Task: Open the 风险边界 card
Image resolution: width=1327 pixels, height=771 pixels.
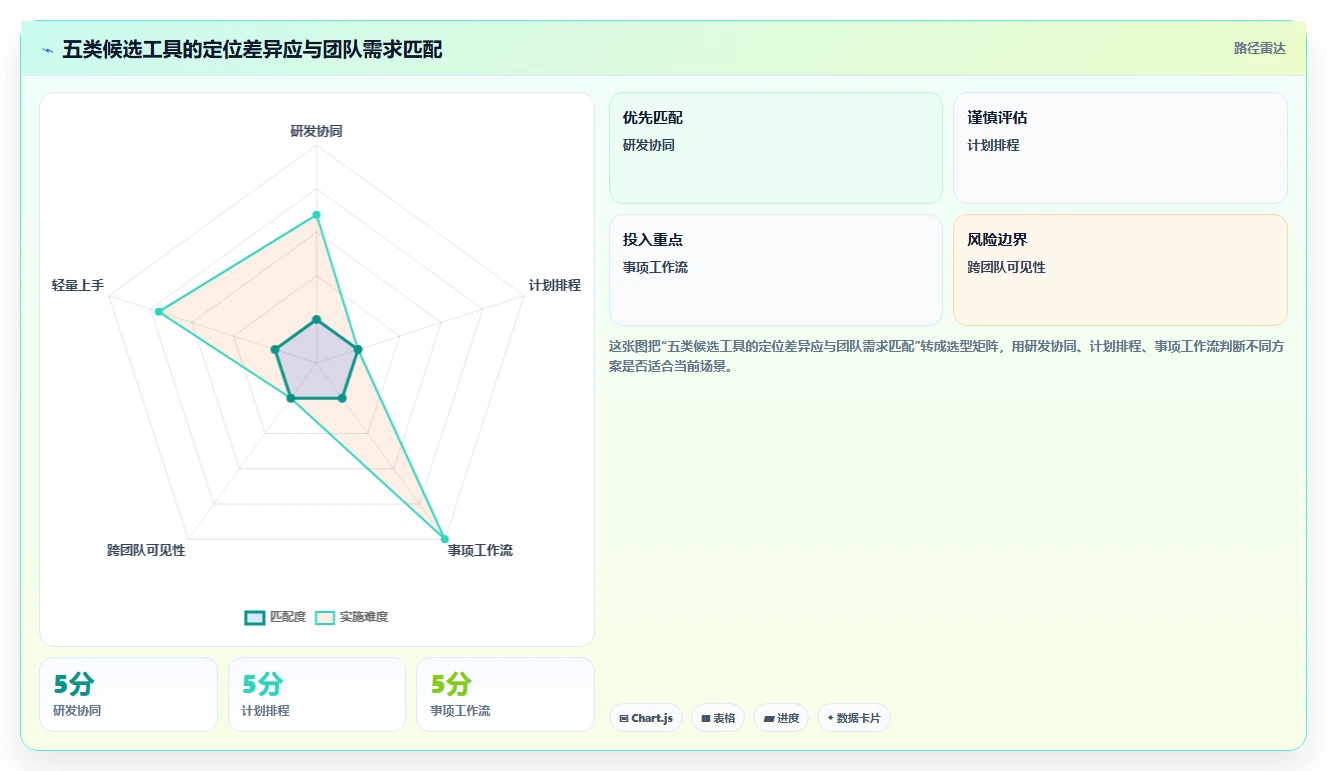Action: (1120, 270)
